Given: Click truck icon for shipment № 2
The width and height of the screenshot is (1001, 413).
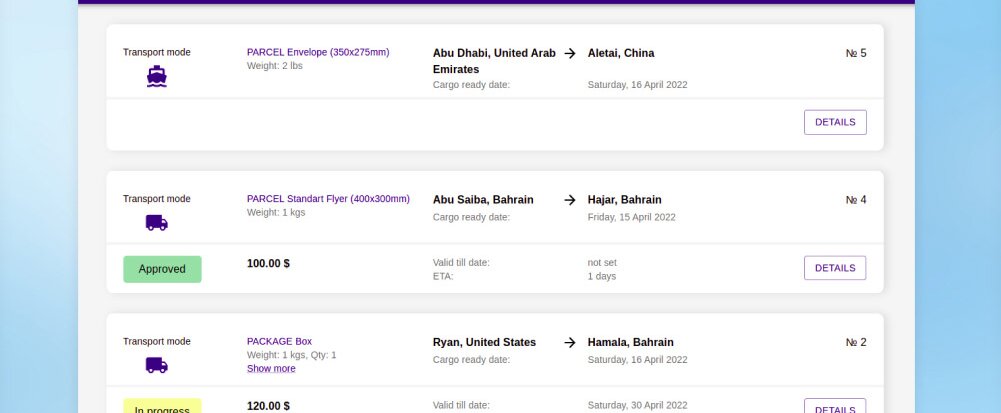Looking at the screenshot, I should click(x=156, y=365).
